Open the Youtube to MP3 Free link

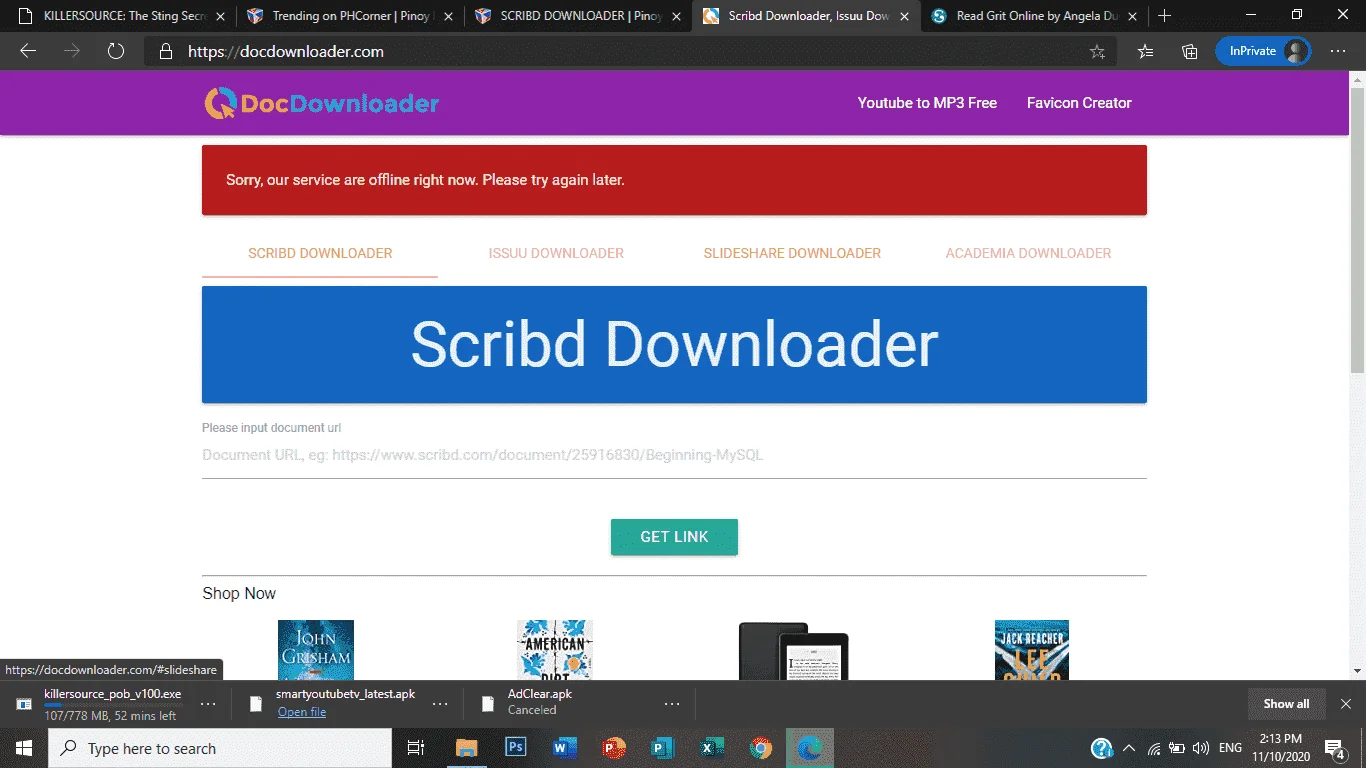point(927,103)
